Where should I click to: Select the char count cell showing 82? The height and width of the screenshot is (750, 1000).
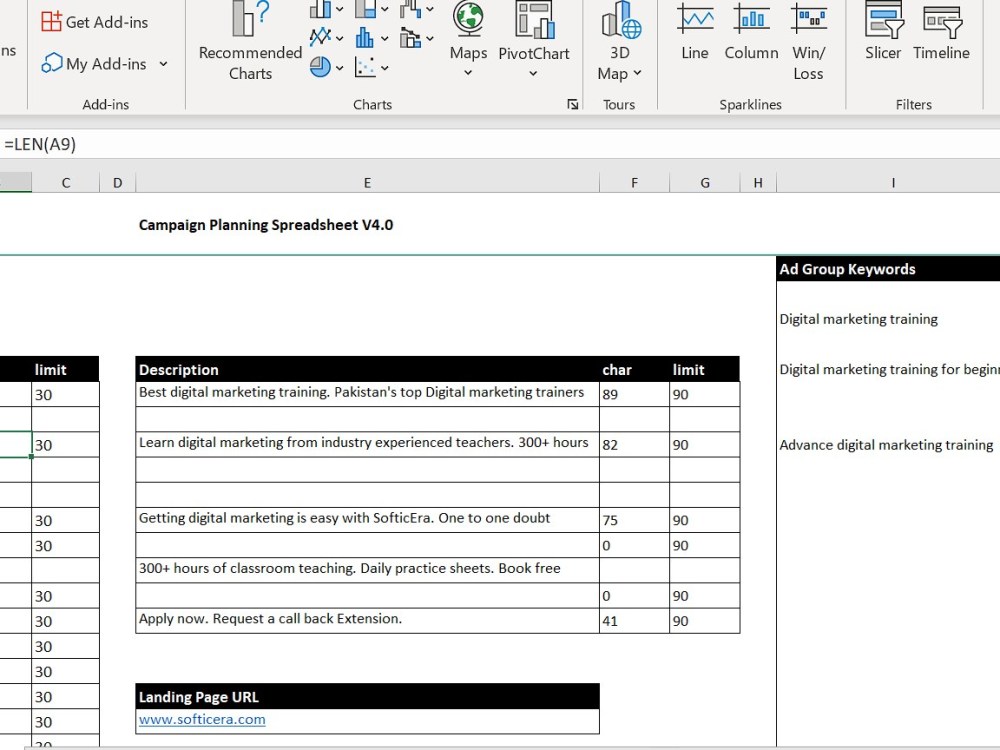[x=635, y=445]
